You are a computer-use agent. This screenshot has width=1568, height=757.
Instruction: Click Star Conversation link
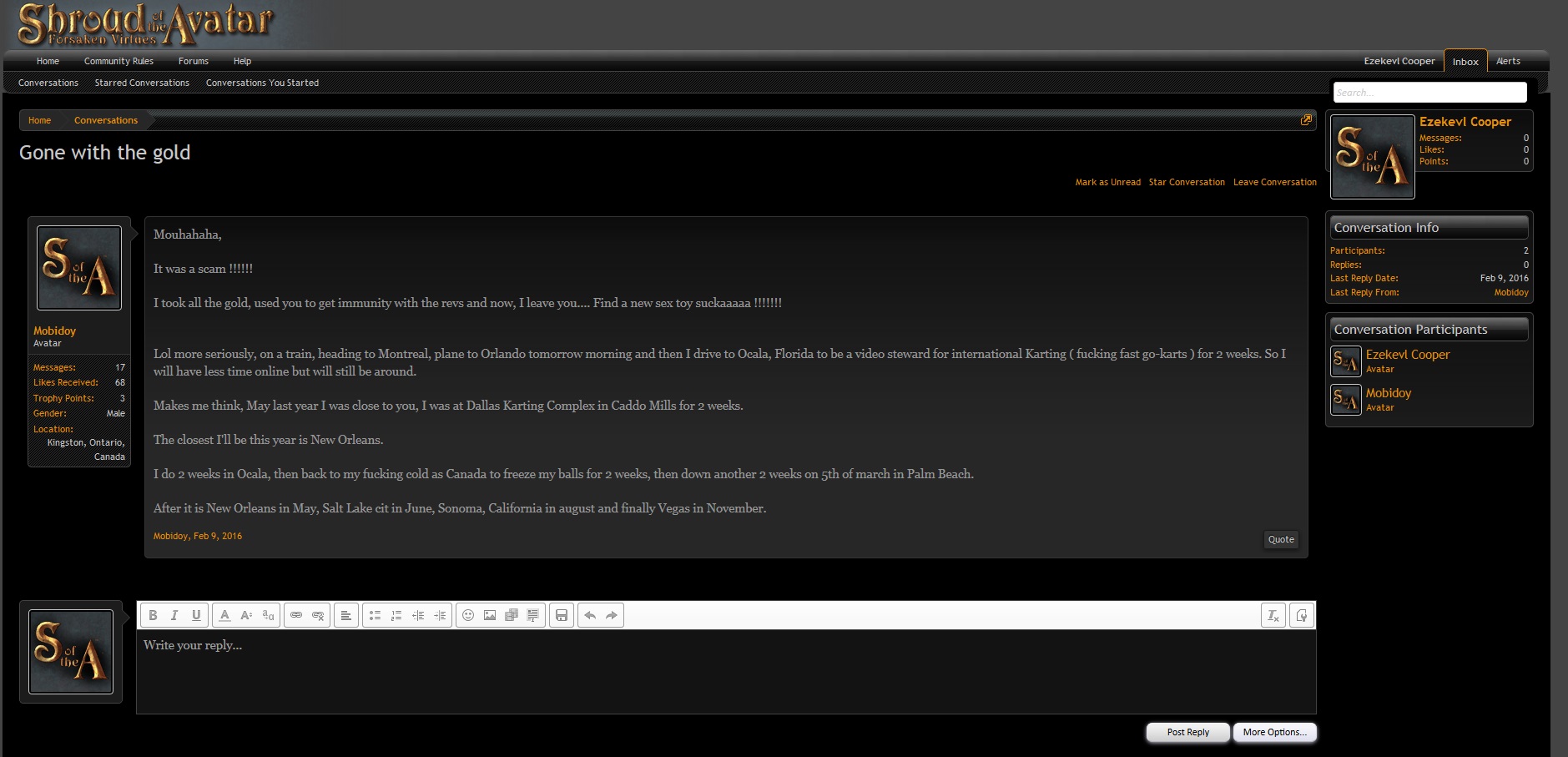click(1187, 182)
